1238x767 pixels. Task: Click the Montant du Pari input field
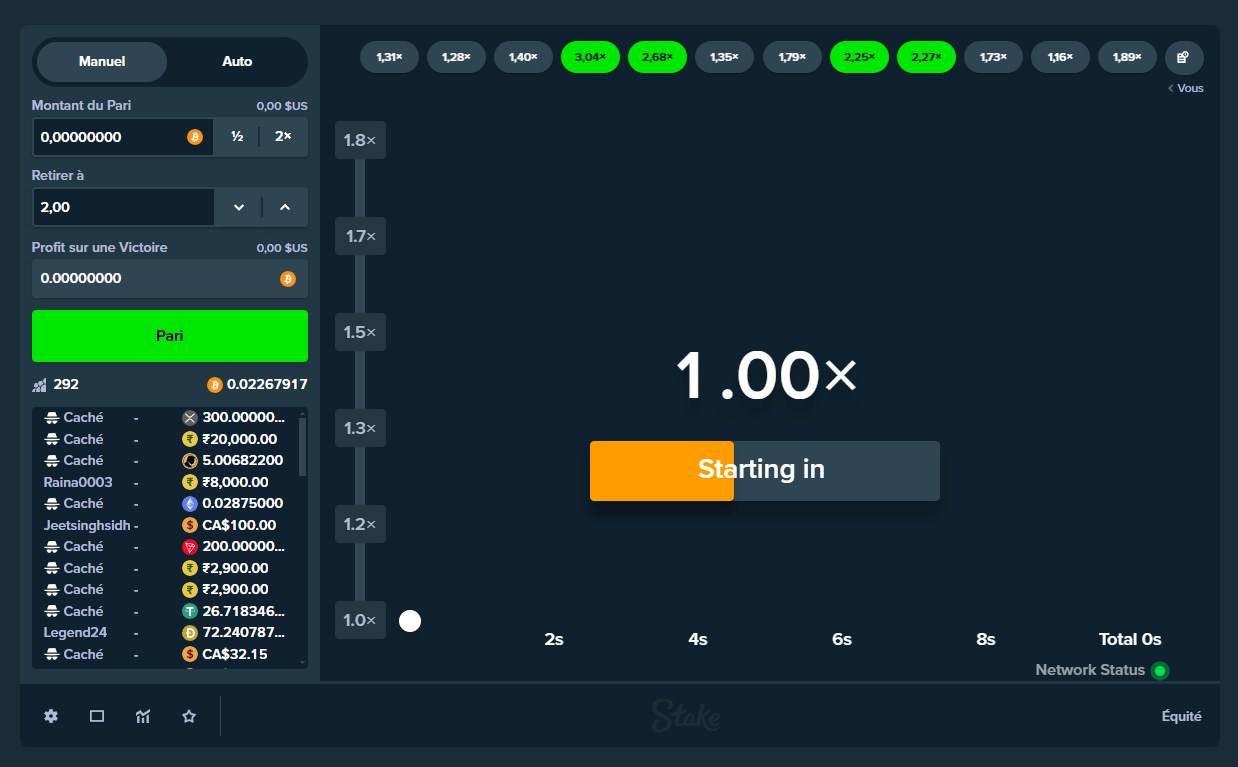[x=110, y=137]
